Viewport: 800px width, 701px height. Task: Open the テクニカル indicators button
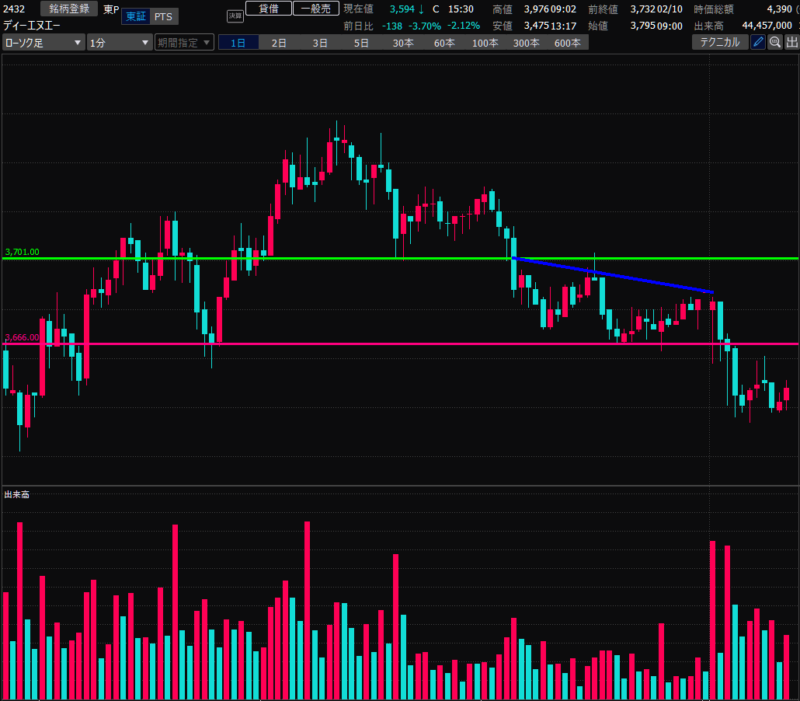(719, 42)
